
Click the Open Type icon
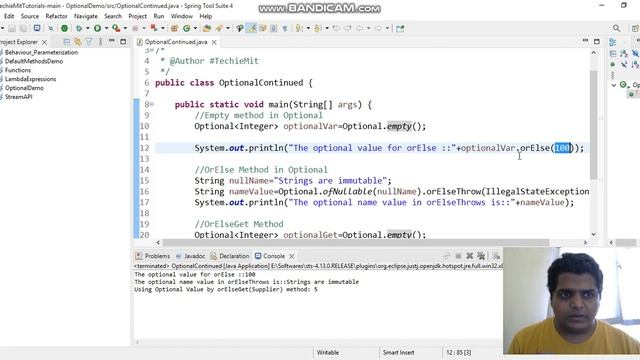pos(207,28)
